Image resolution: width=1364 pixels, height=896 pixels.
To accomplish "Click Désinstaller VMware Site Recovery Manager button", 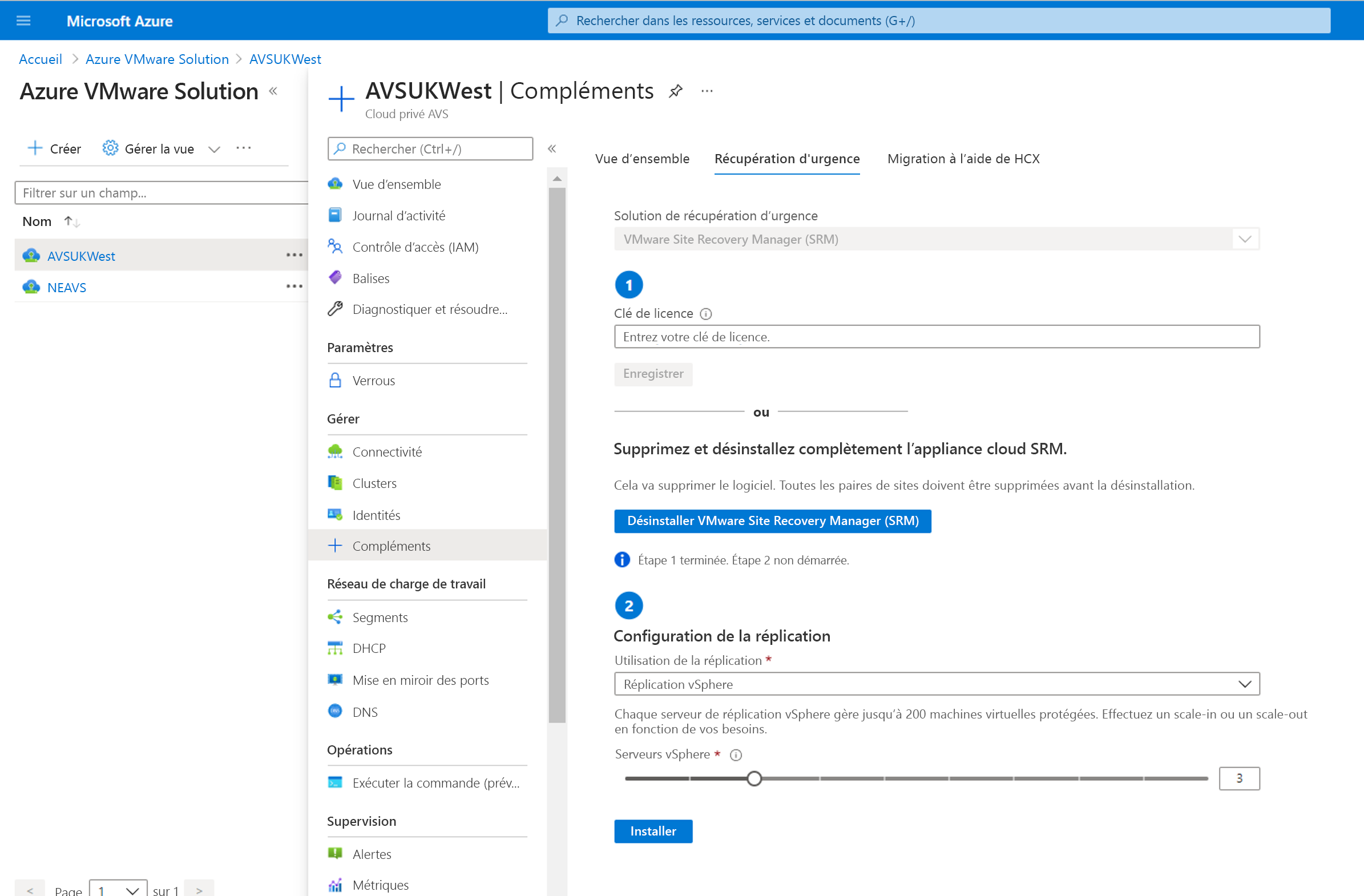I will (x=773, y=520).
